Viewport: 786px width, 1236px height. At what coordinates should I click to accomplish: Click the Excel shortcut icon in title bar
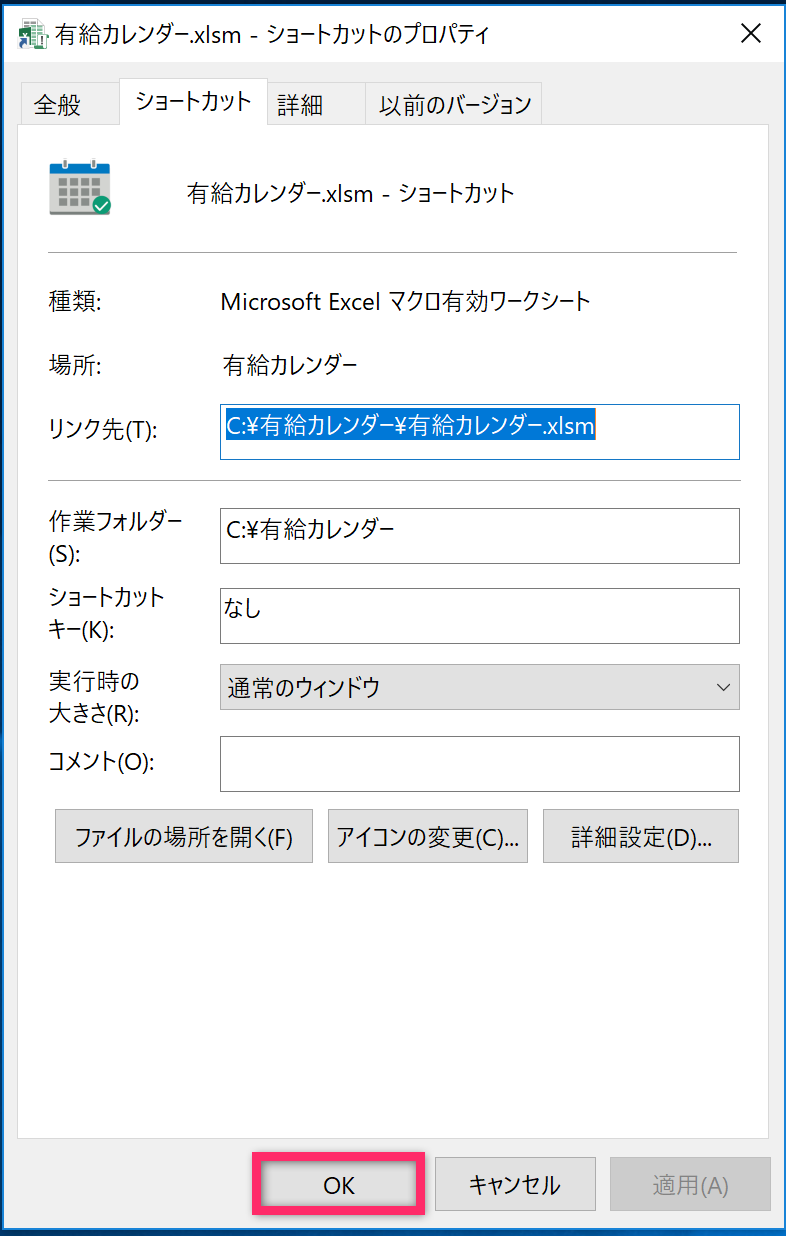click(33, 35)
